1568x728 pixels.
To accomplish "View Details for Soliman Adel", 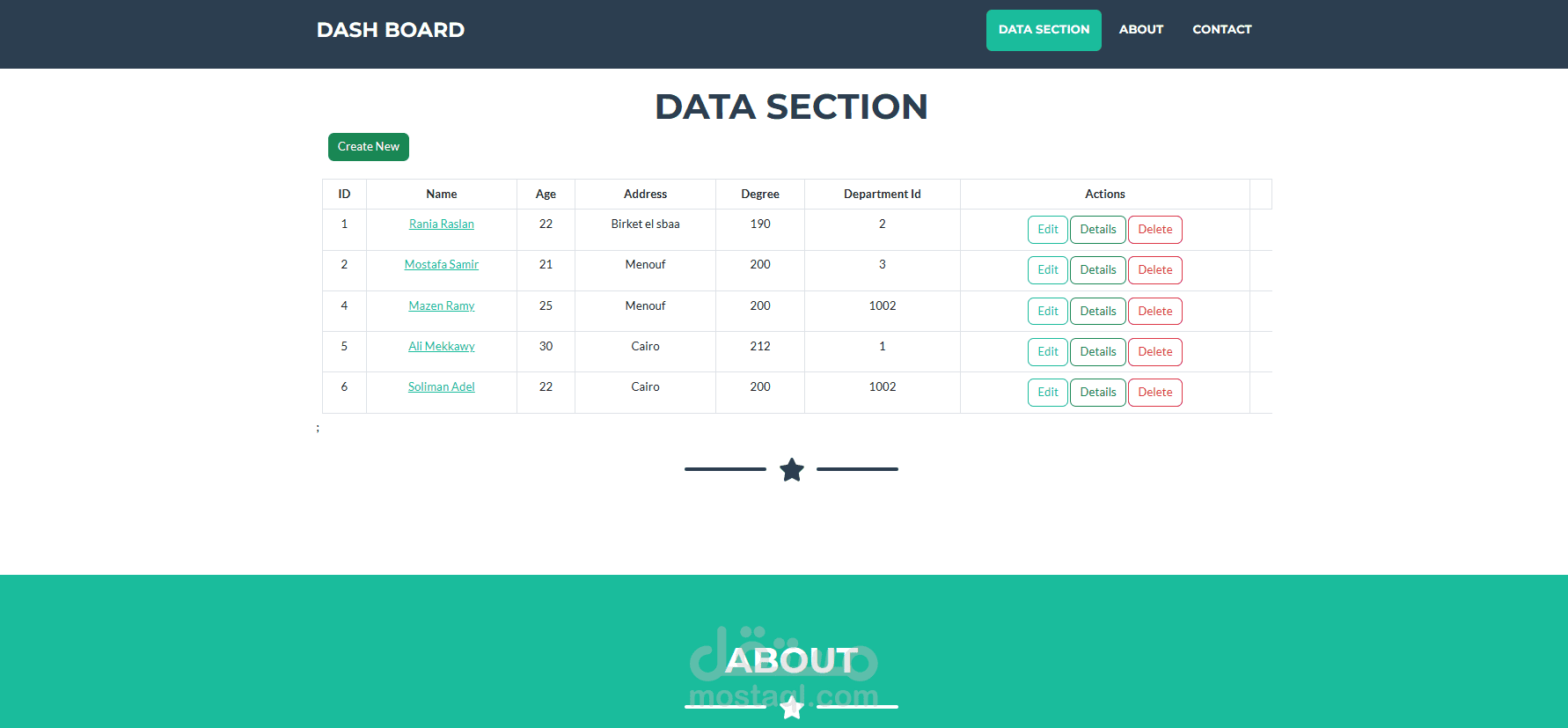I will click(1098, 393).
